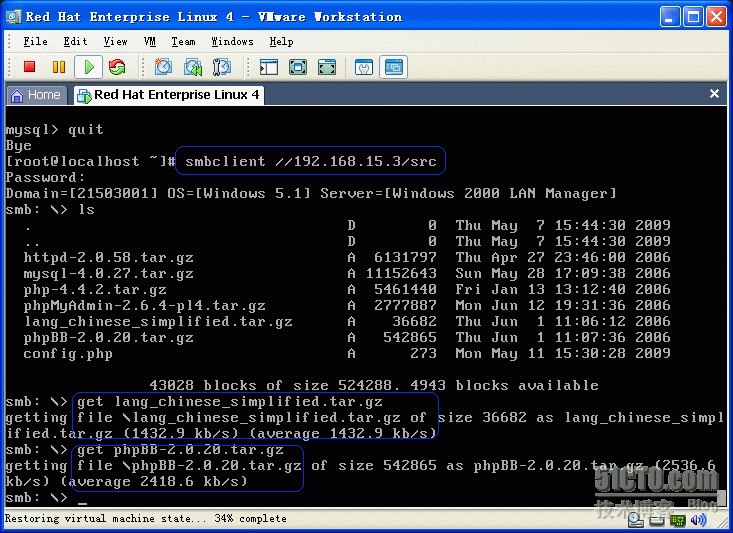Open the Windows menu
Viewport: 733px width, 533px height.
232,42
